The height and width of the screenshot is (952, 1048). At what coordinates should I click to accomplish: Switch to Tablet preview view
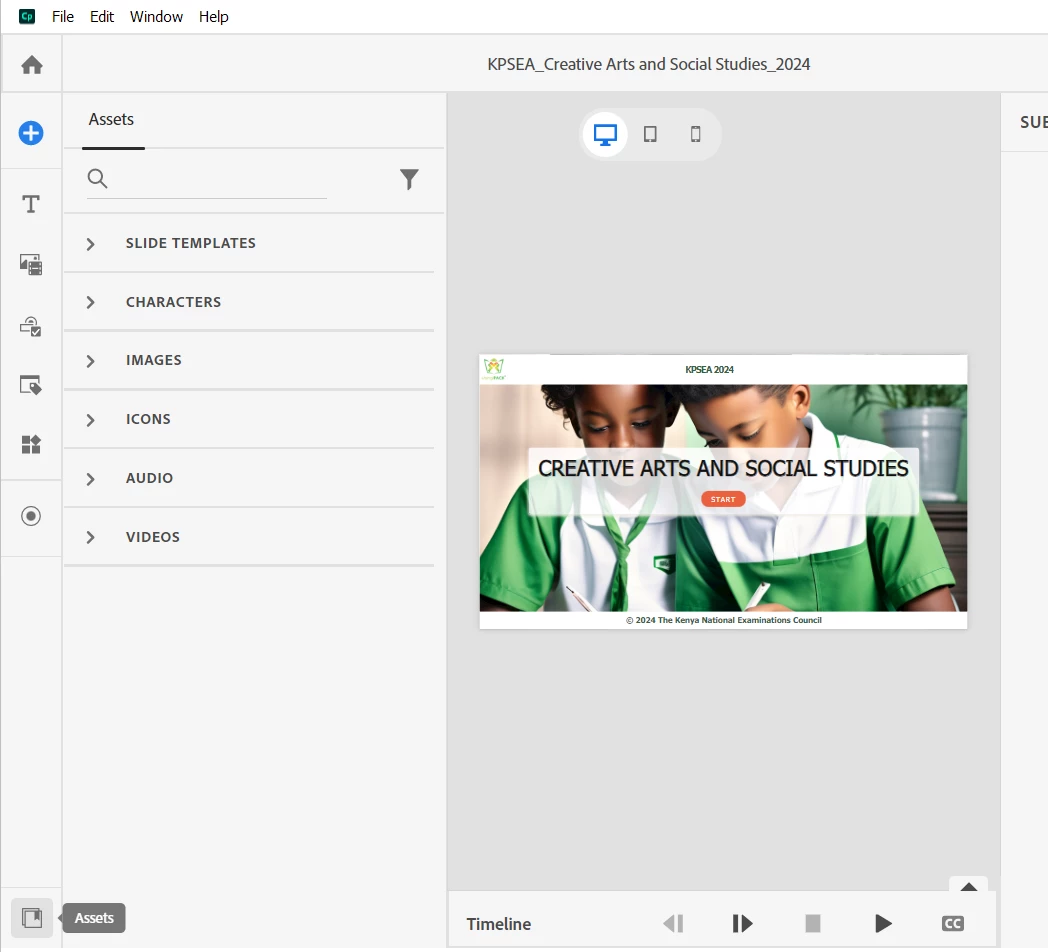pyautogui.click(x=650, y=134)
